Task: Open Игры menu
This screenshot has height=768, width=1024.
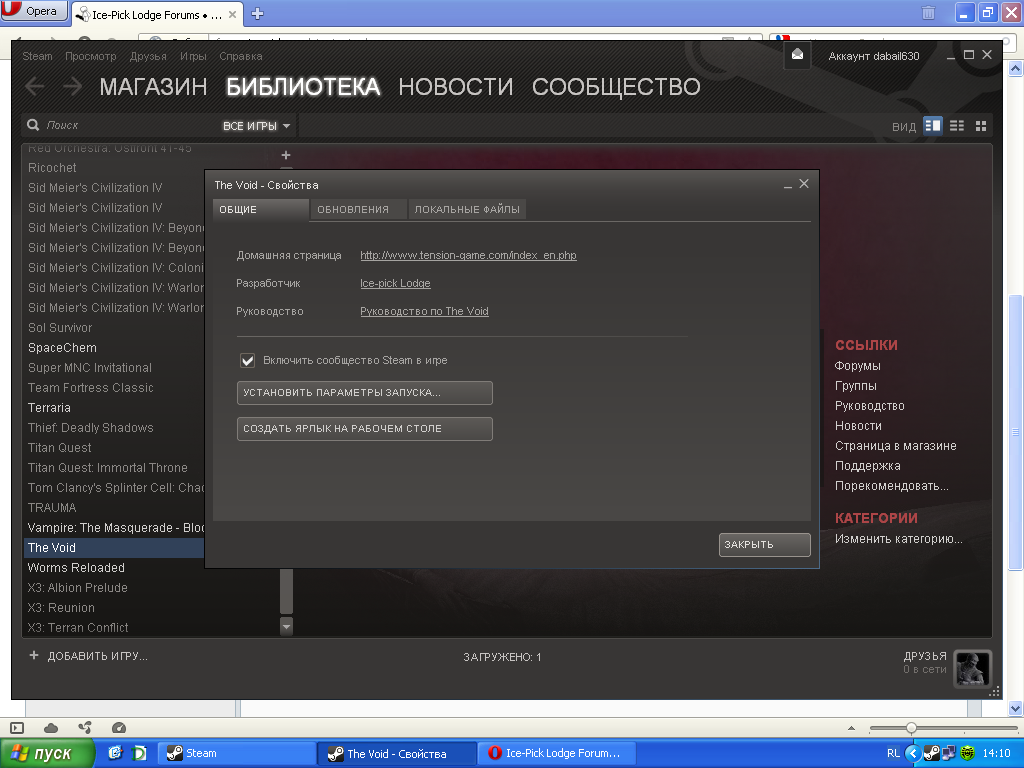Action: pyautogui.click(x=193, y=56)
